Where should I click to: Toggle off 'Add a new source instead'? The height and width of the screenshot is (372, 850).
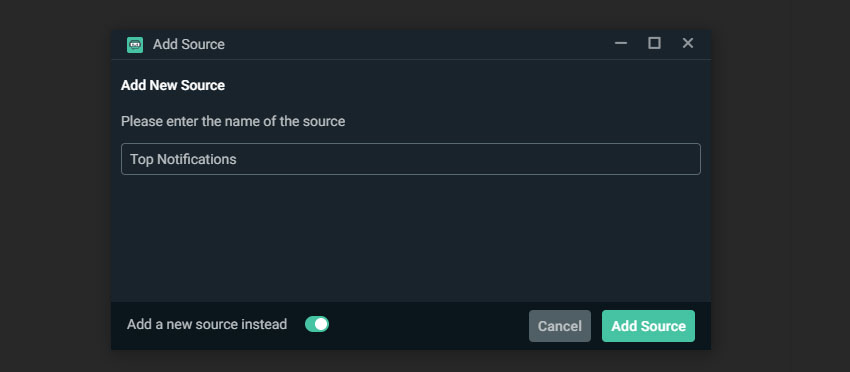[x=317, y=324]
